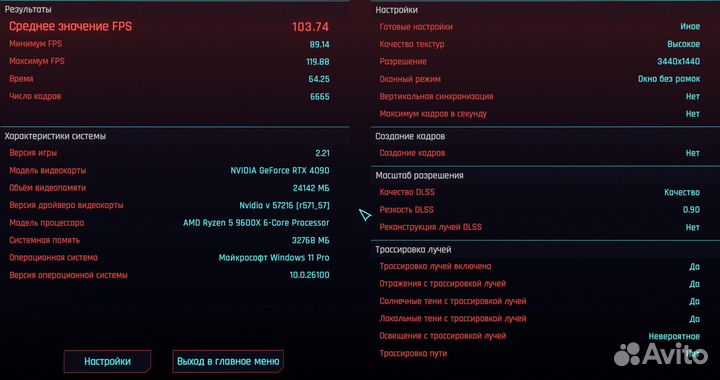This screenshot has height=380, width=720.
Task: Click the Трассировка пути label
Action: [x=413, y=354]
